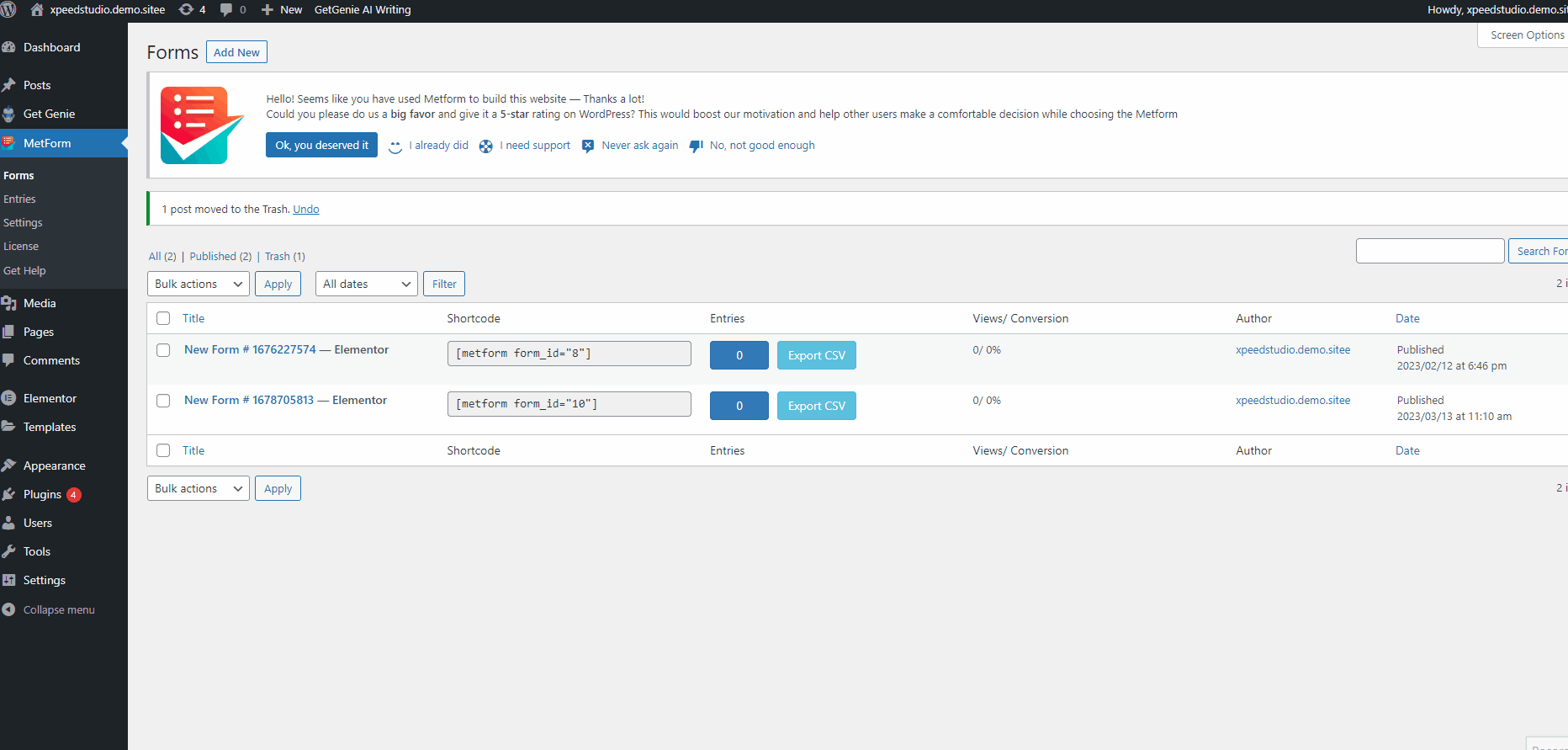Show All (2) forms view
This screenshot has width=1568, height=750.
tap(162, 256)
